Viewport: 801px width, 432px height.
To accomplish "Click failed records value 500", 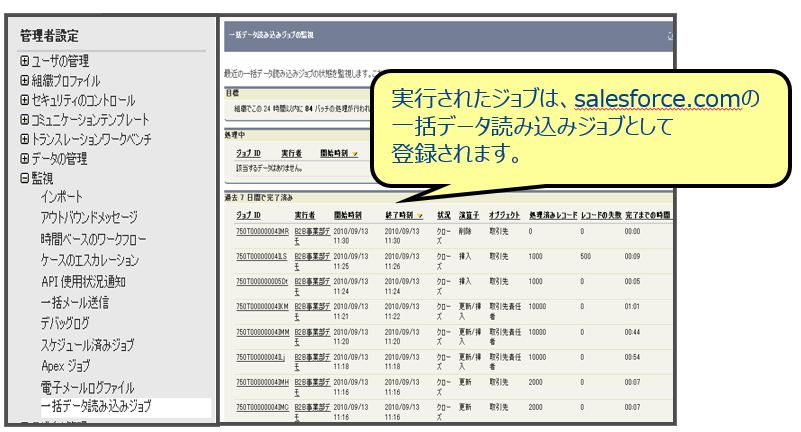I will click(x=586, y=256).
